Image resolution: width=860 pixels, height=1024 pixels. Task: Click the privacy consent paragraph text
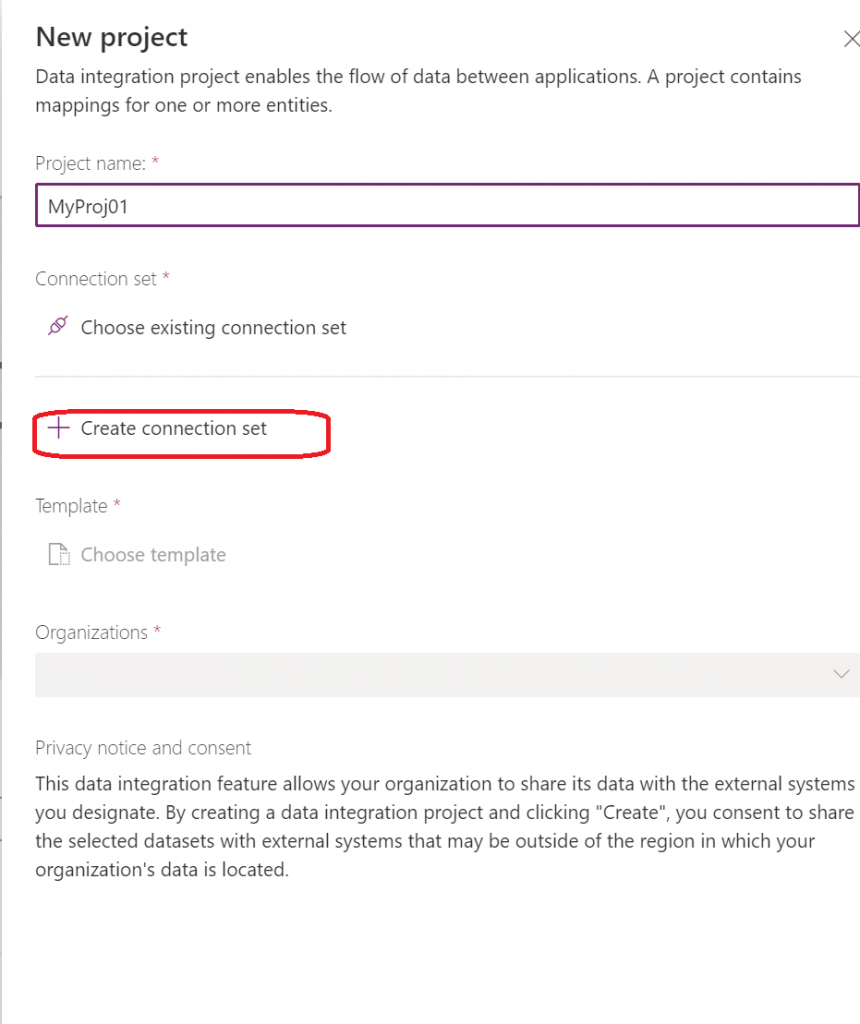pos(444,826)
